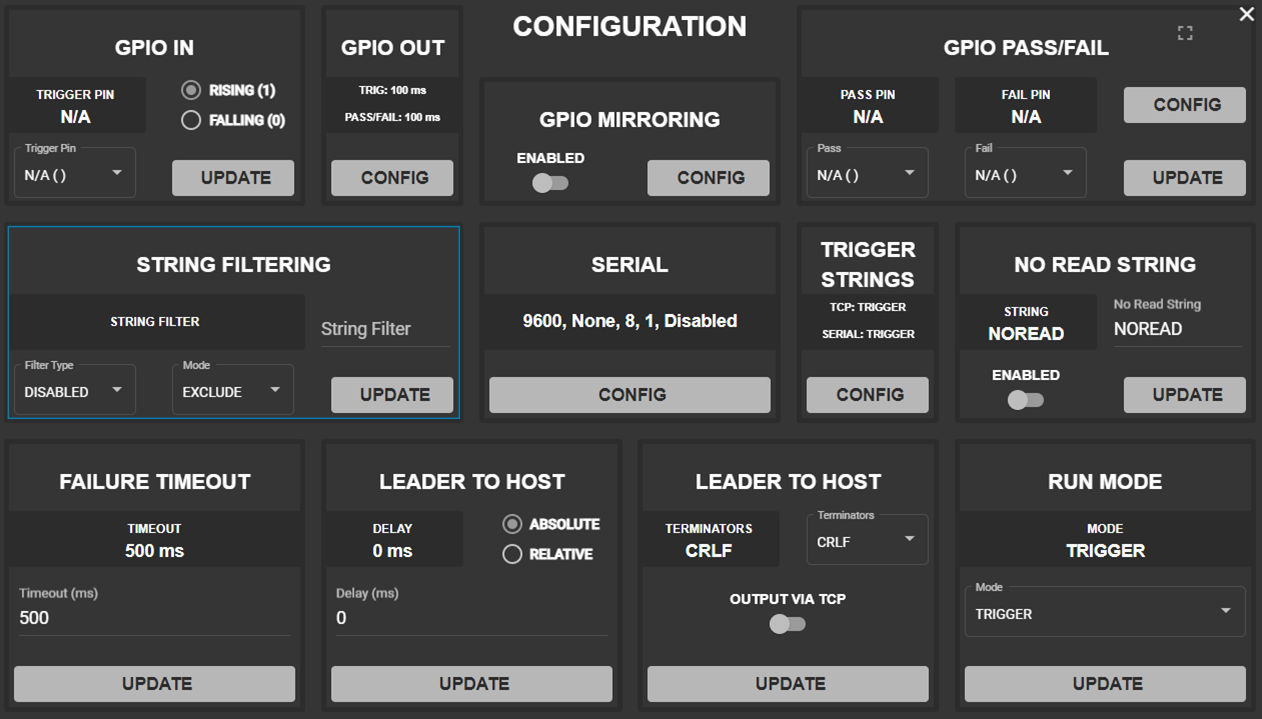Open the Run Mode dropdown
Image resolution: width=1262 pixels, height=719 pixels.
tap(1104, 613)
